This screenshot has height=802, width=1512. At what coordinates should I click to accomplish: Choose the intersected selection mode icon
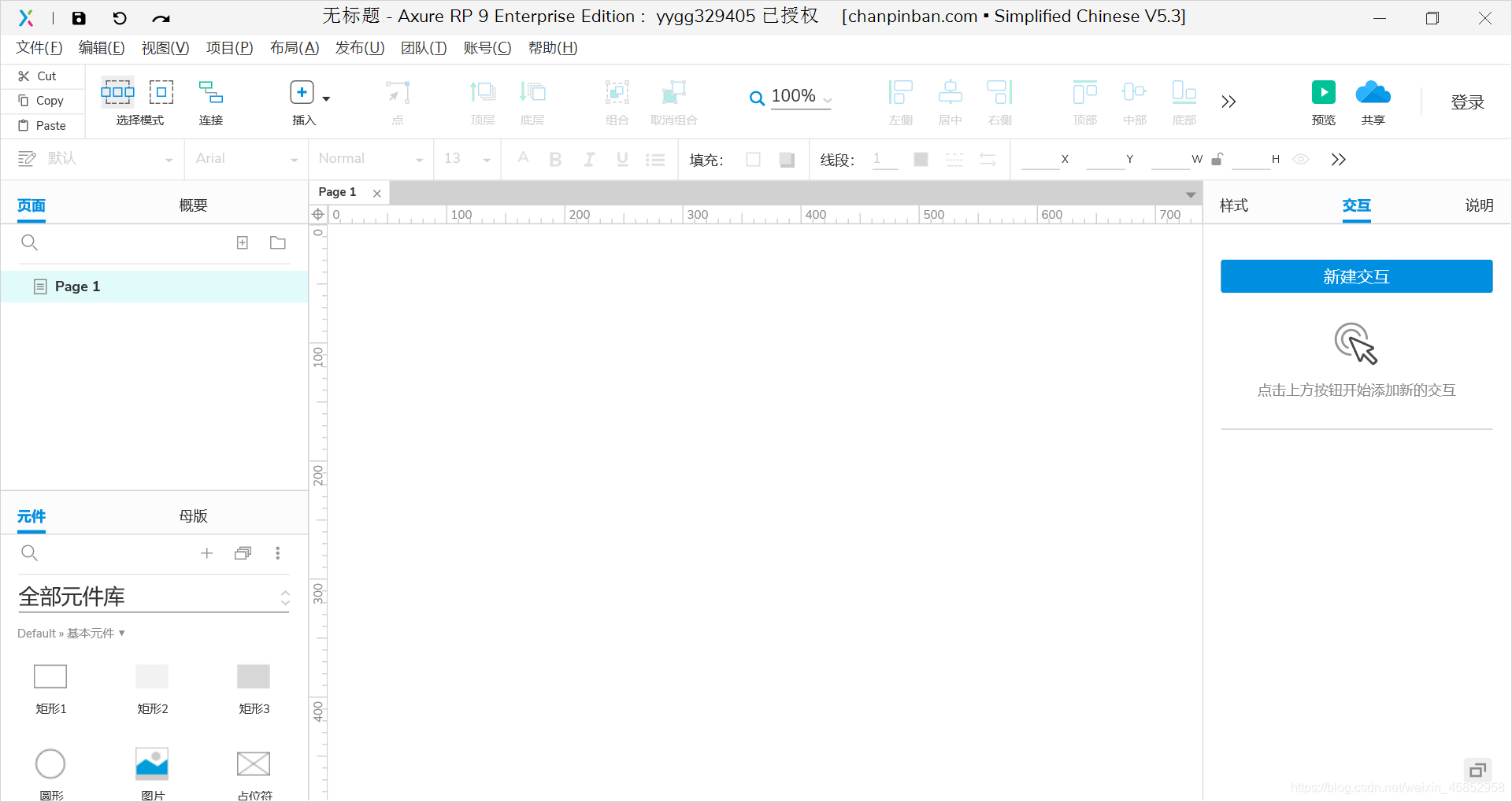pos(117,92)
